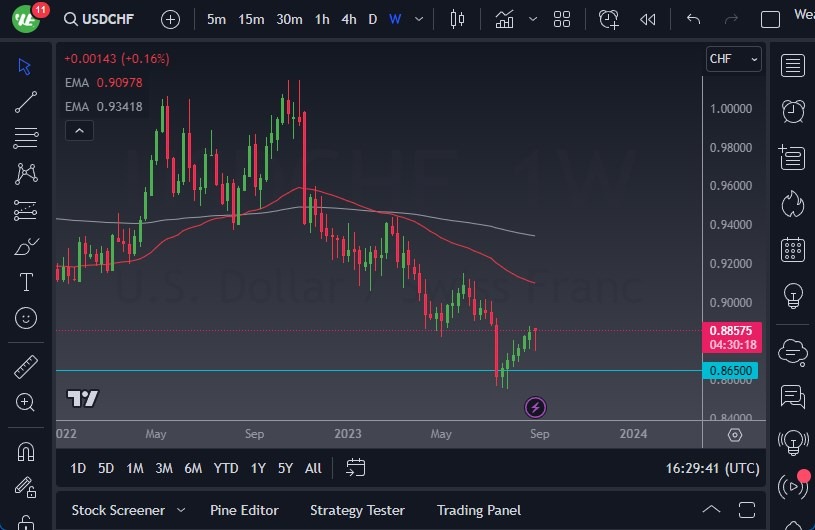The image size is (815, 530).
Task: Select the brush drawing tool
Action: tap(26, 246)
